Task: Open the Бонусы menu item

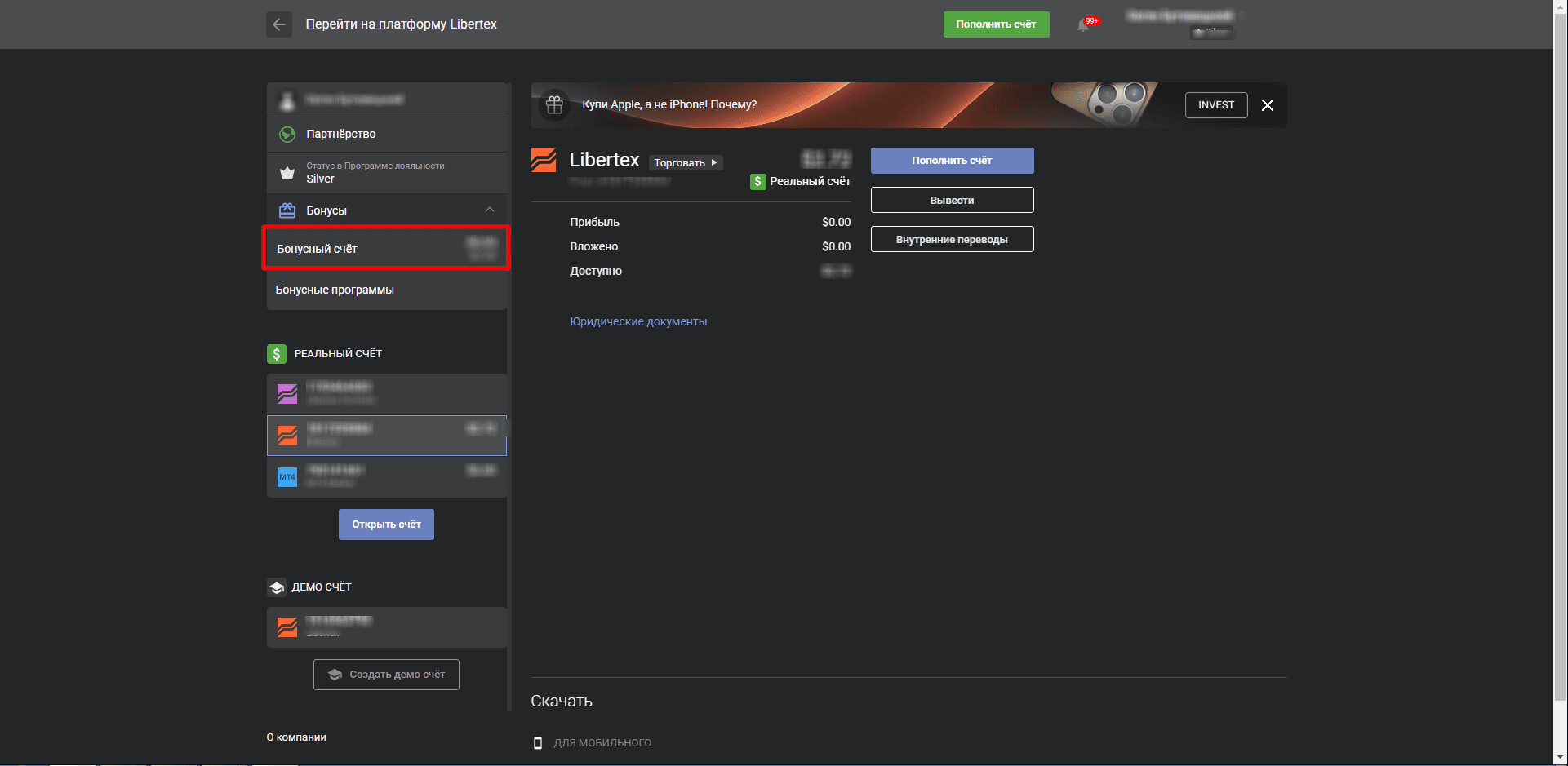Action: tap(387, 210)
